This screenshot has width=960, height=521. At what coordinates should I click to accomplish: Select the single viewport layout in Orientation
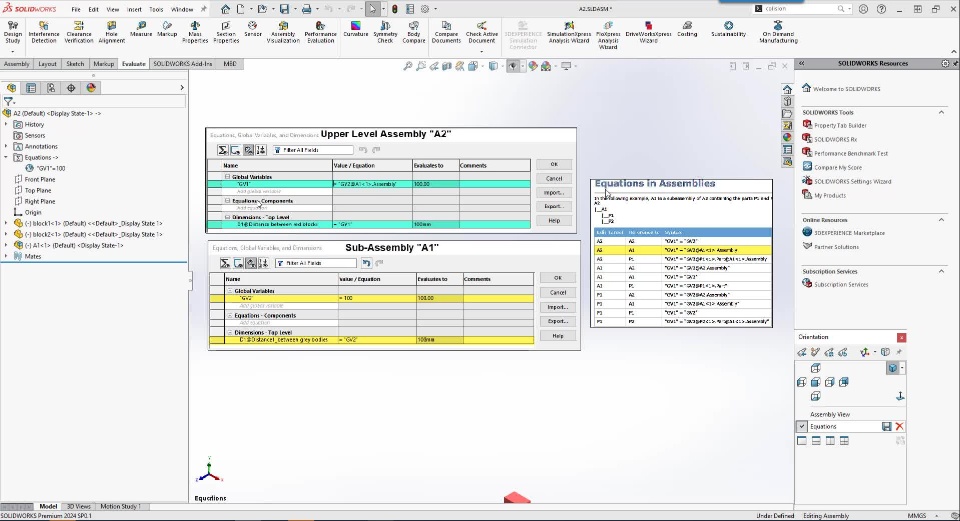point(802,441)
